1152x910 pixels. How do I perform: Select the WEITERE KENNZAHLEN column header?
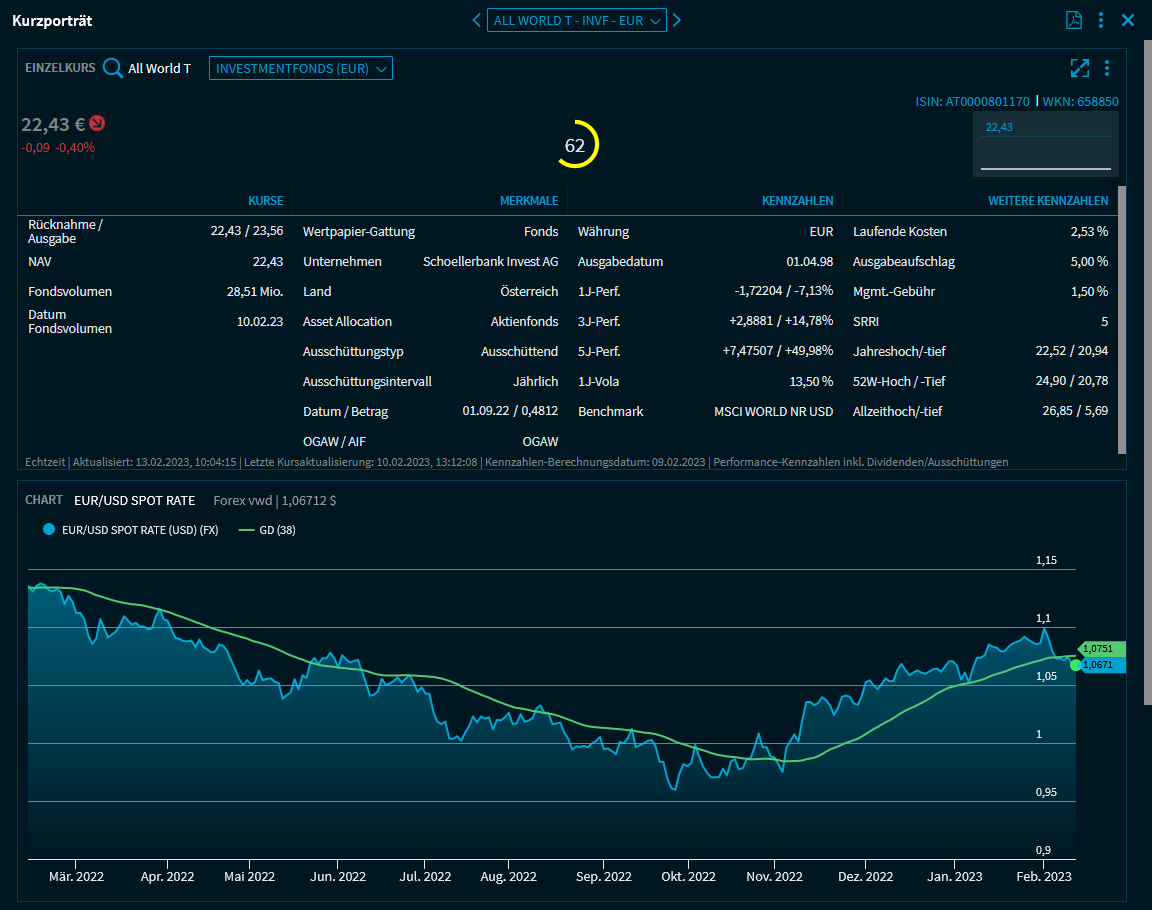click(x=1048, y=201)
